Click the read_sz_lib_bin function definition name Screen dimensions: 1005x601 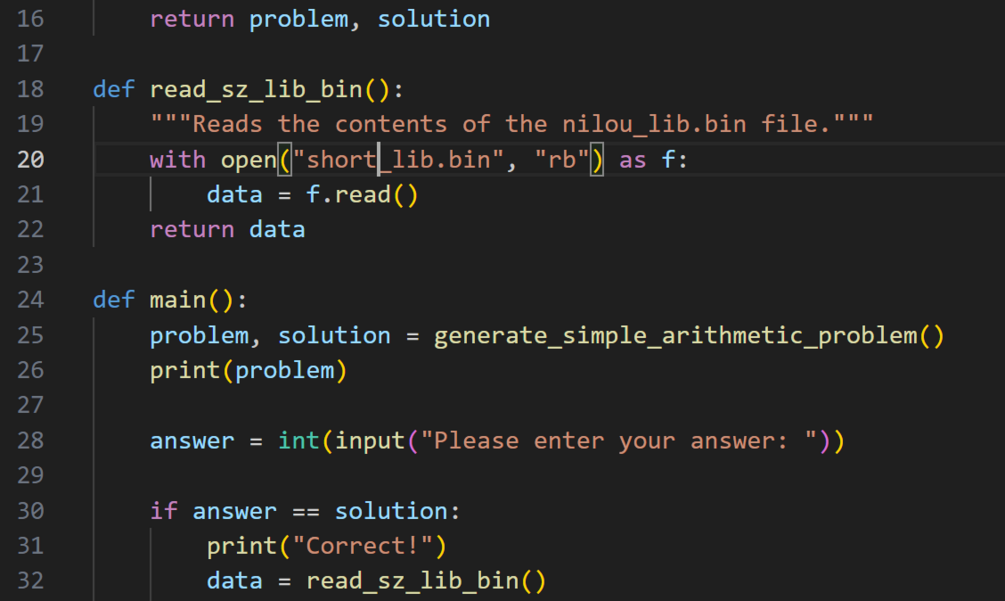[x=256, y=90]
